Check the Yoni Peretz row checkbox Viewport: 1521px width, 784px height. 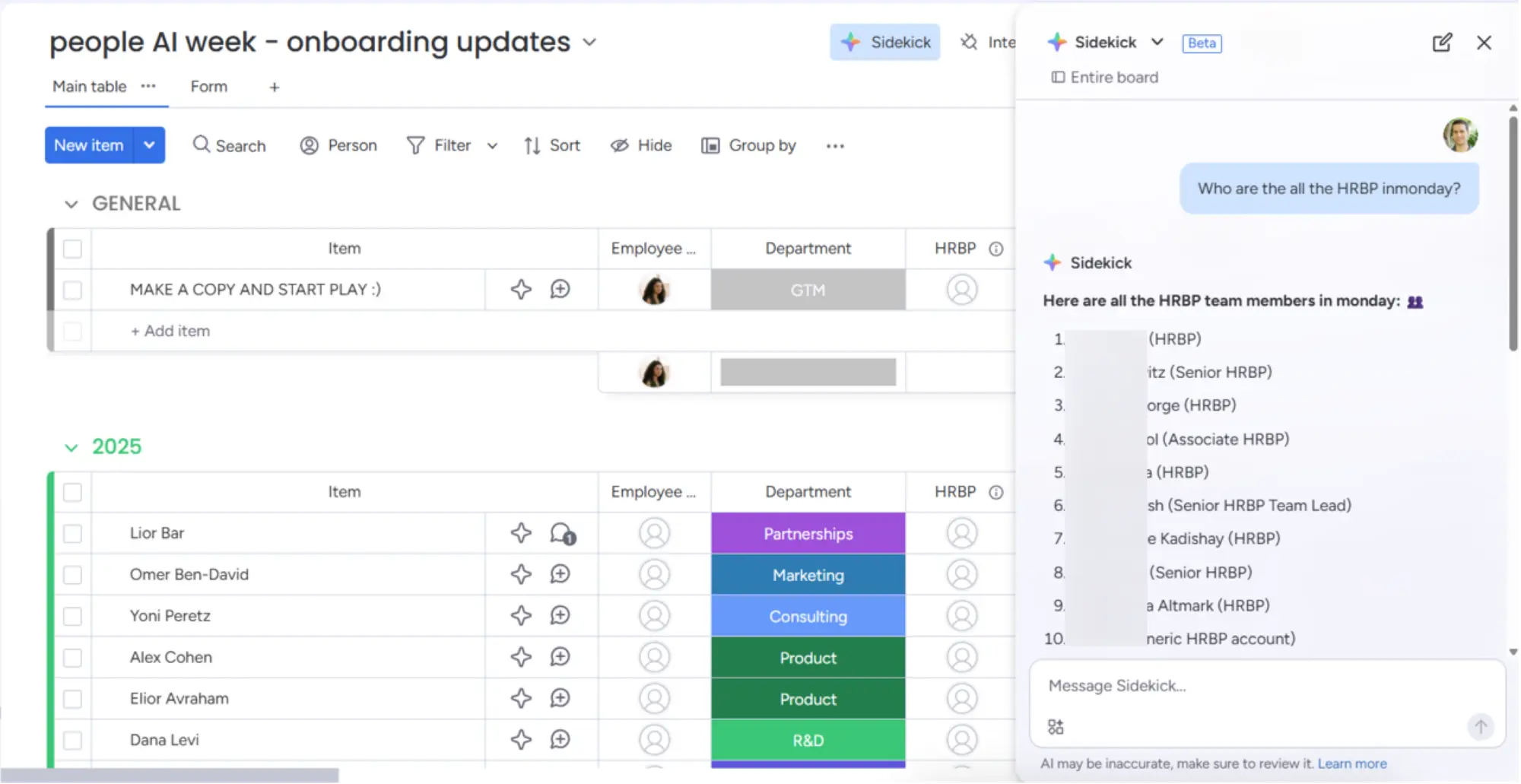[x=72, y=616]
